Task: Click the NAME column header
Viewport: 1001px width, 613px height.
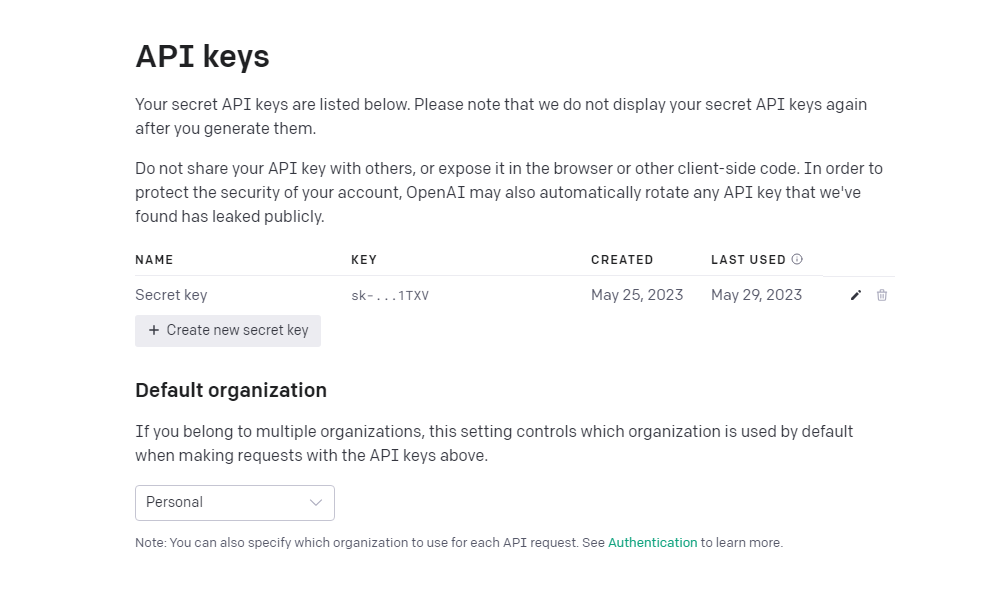Action: (154, 260)
